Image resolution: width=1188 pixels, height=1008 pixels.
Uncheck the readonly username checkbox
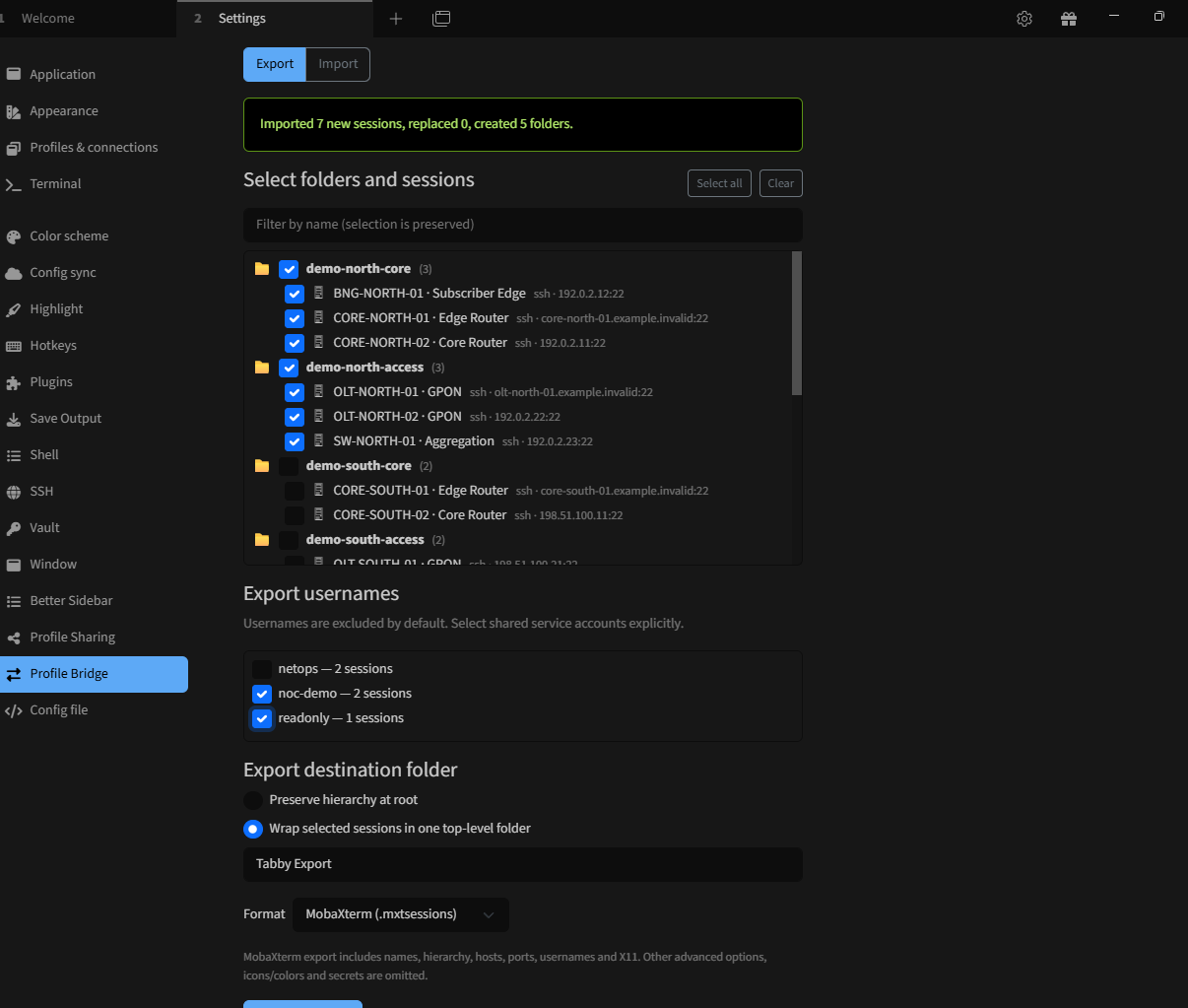(x=262, y=718)
